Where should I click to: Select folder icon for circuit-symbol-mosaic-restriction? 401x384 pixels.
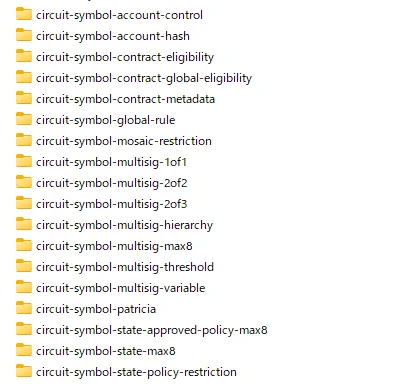tap(24, 140)
